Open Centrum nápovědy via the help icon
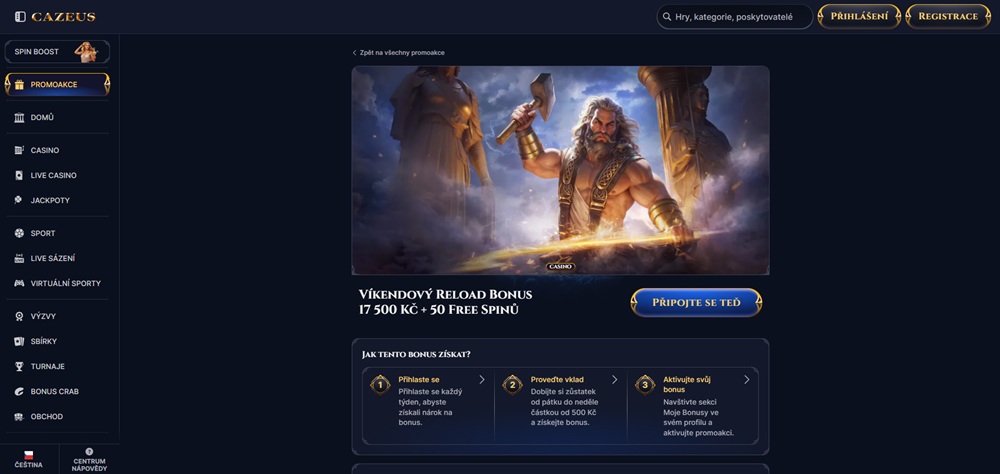The image size is (1000, 474). point(89,452)
